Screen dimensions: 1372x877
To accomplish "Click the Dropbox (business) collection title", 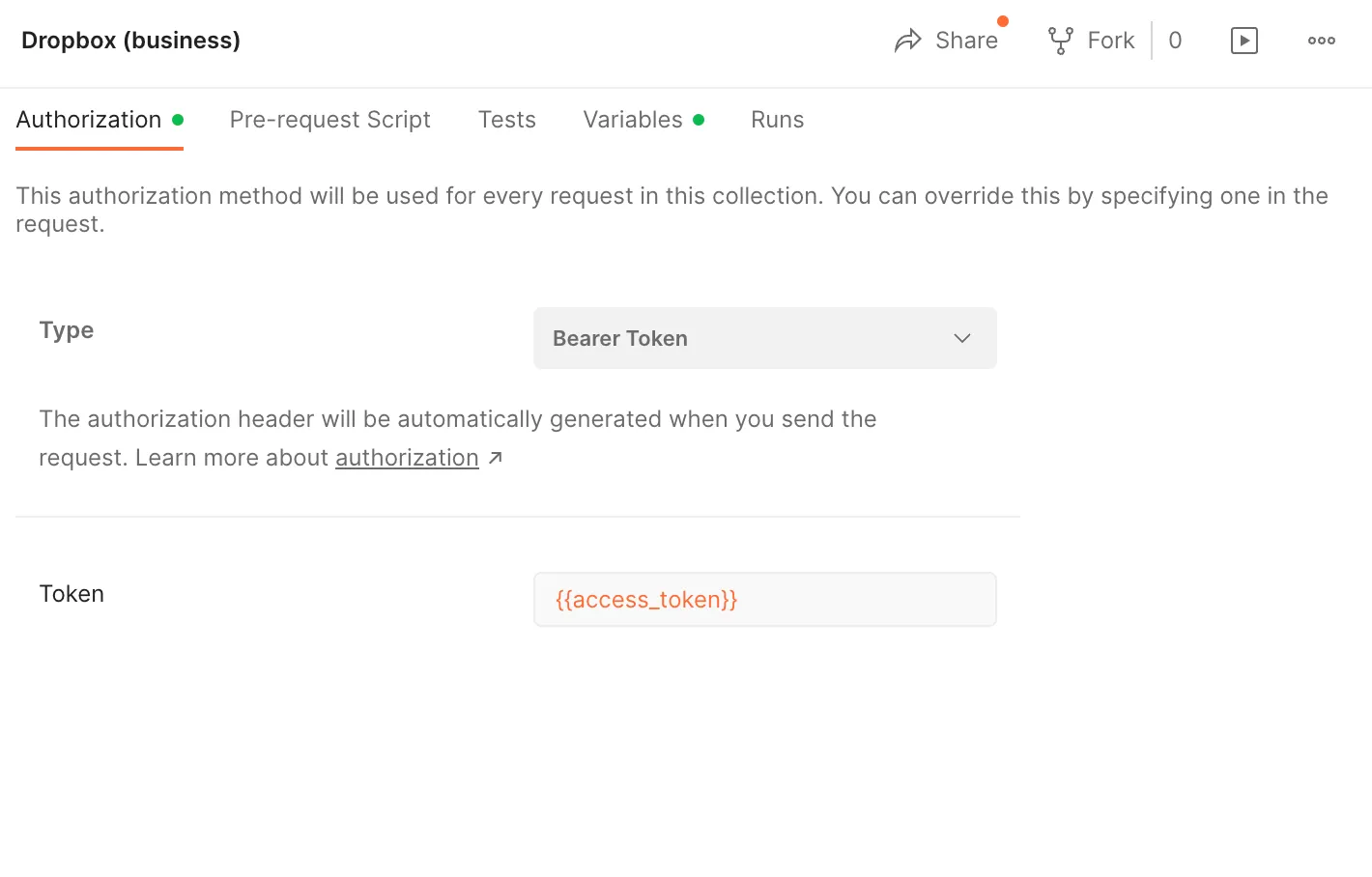I will (x=131, y=41).
